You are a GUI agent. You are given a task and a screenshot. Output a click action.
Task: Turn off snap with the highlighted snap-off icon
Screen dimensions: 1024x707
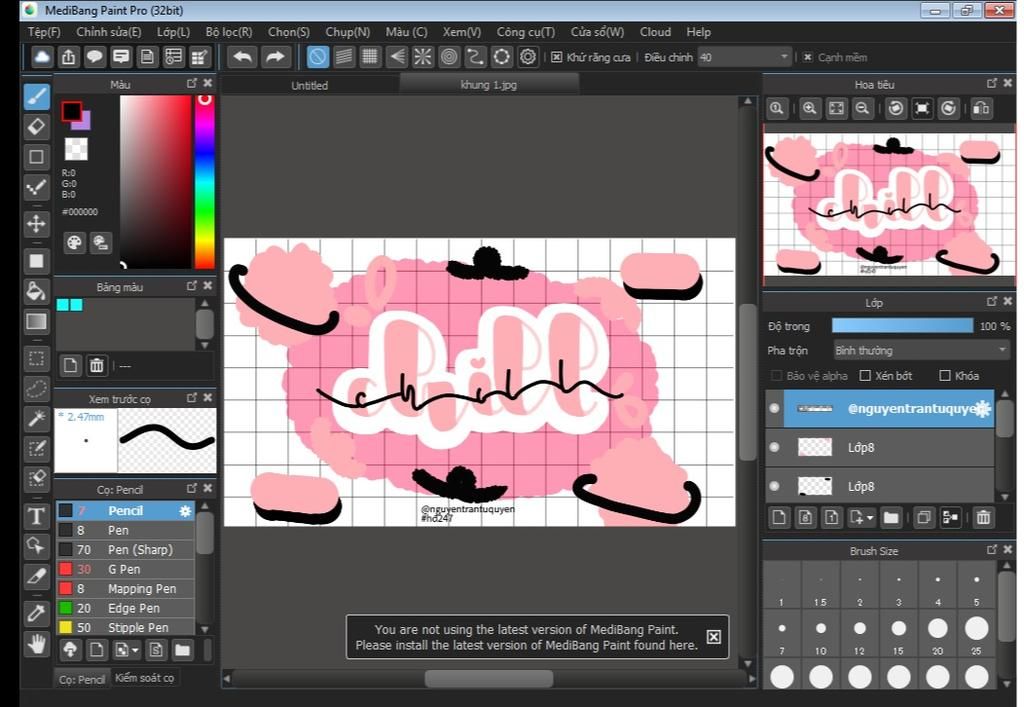coord(317,57)
